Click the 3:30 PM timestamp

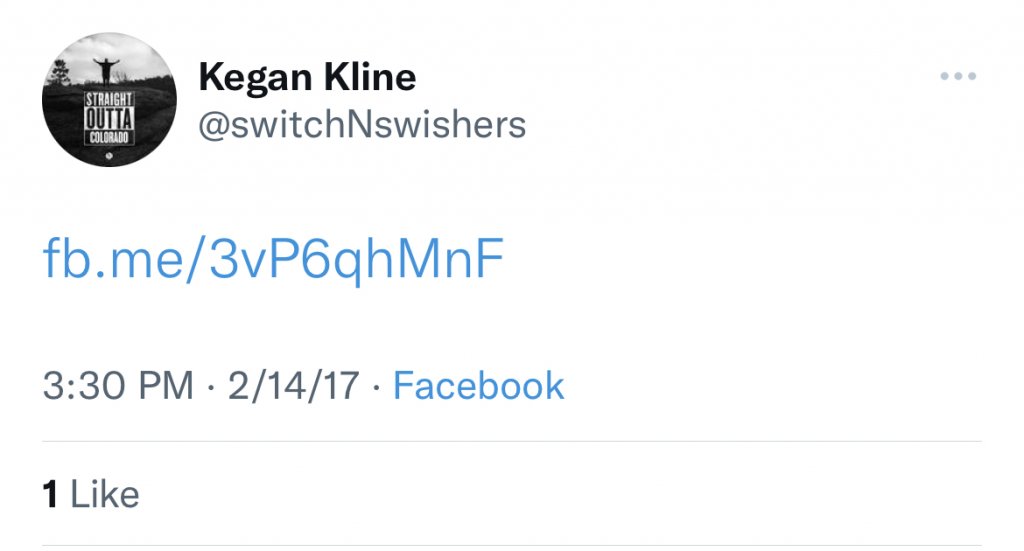(x=118, y=386)
